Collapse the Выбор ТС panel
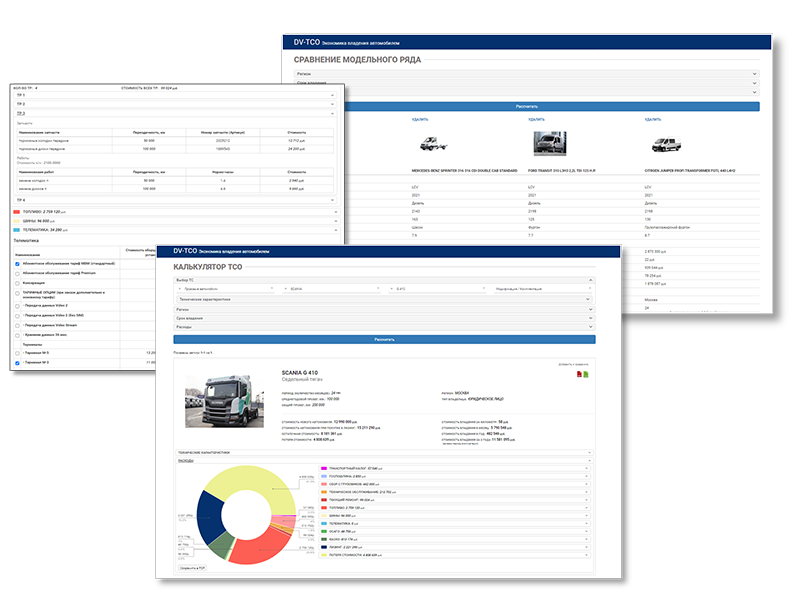The width and height of the screenshot is (800, 600). coord(384,280)
